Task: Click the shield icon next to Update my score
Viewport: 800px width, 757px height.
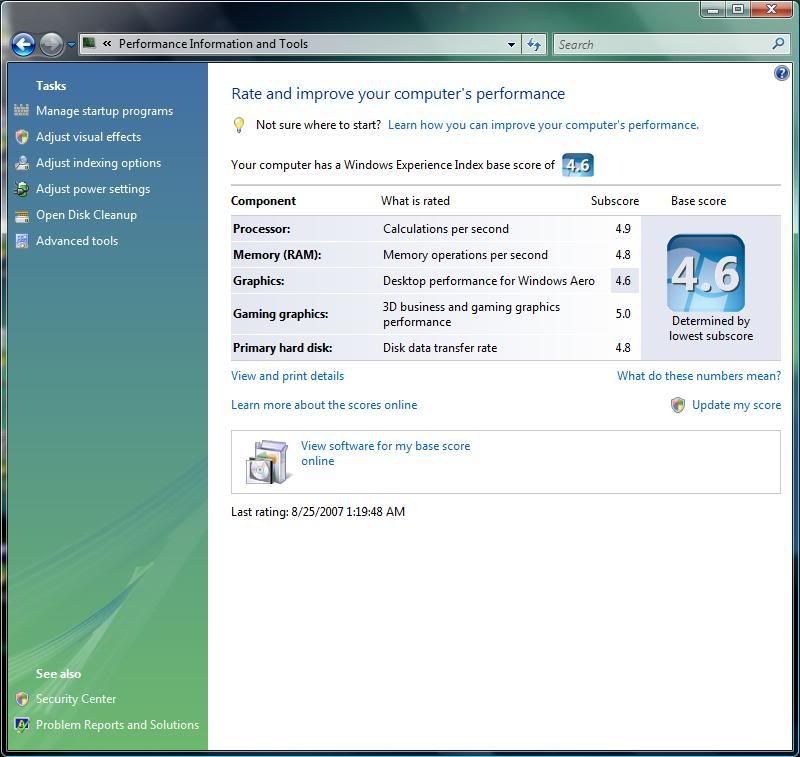Action: 678,405
